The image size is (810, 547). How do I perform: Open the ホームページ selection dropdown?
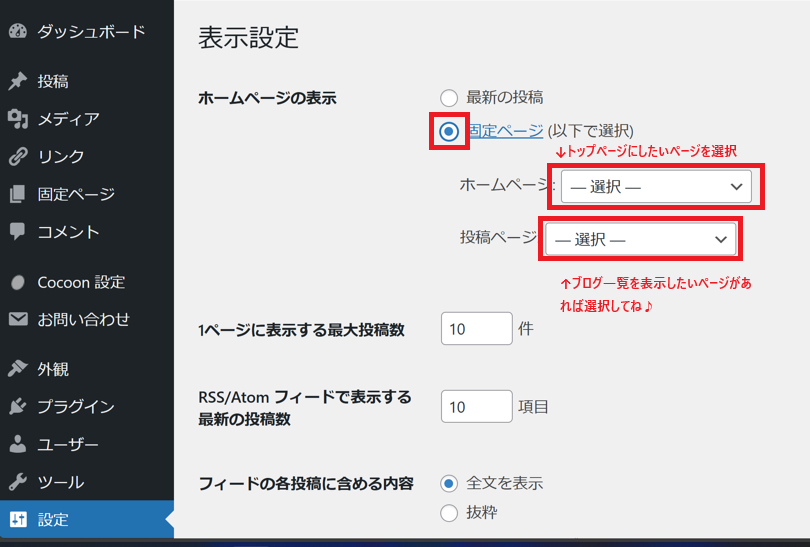pos(655,187)
